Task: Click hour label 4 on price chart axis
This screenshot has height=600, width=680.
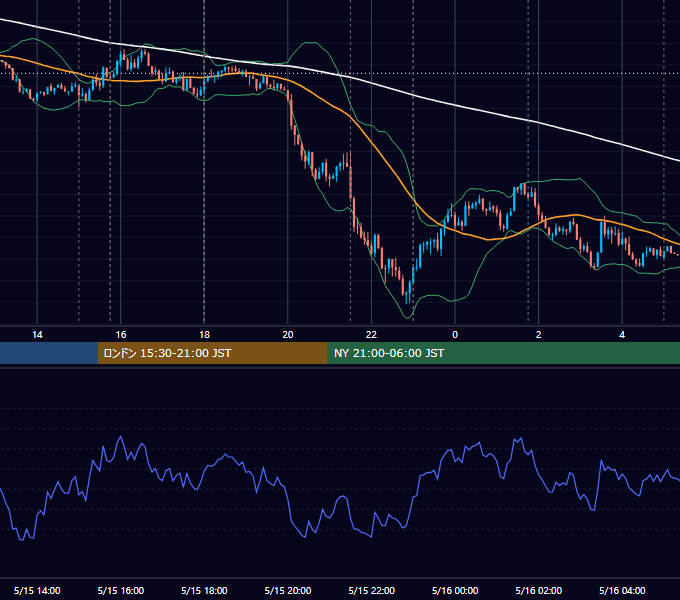Action: tap(622, 335)
